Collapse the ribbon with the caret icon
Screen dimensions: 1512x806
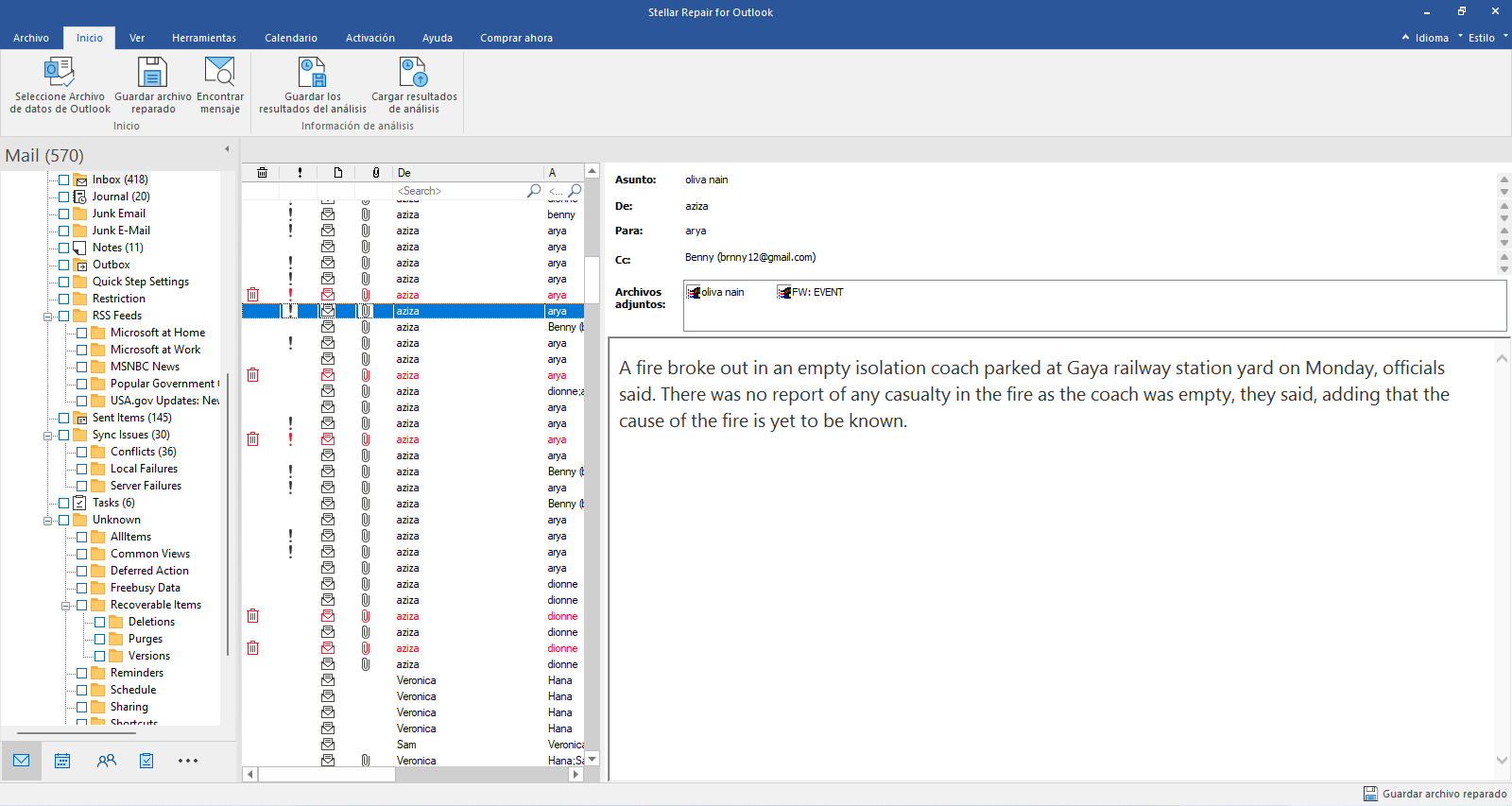click(1405, 37)
